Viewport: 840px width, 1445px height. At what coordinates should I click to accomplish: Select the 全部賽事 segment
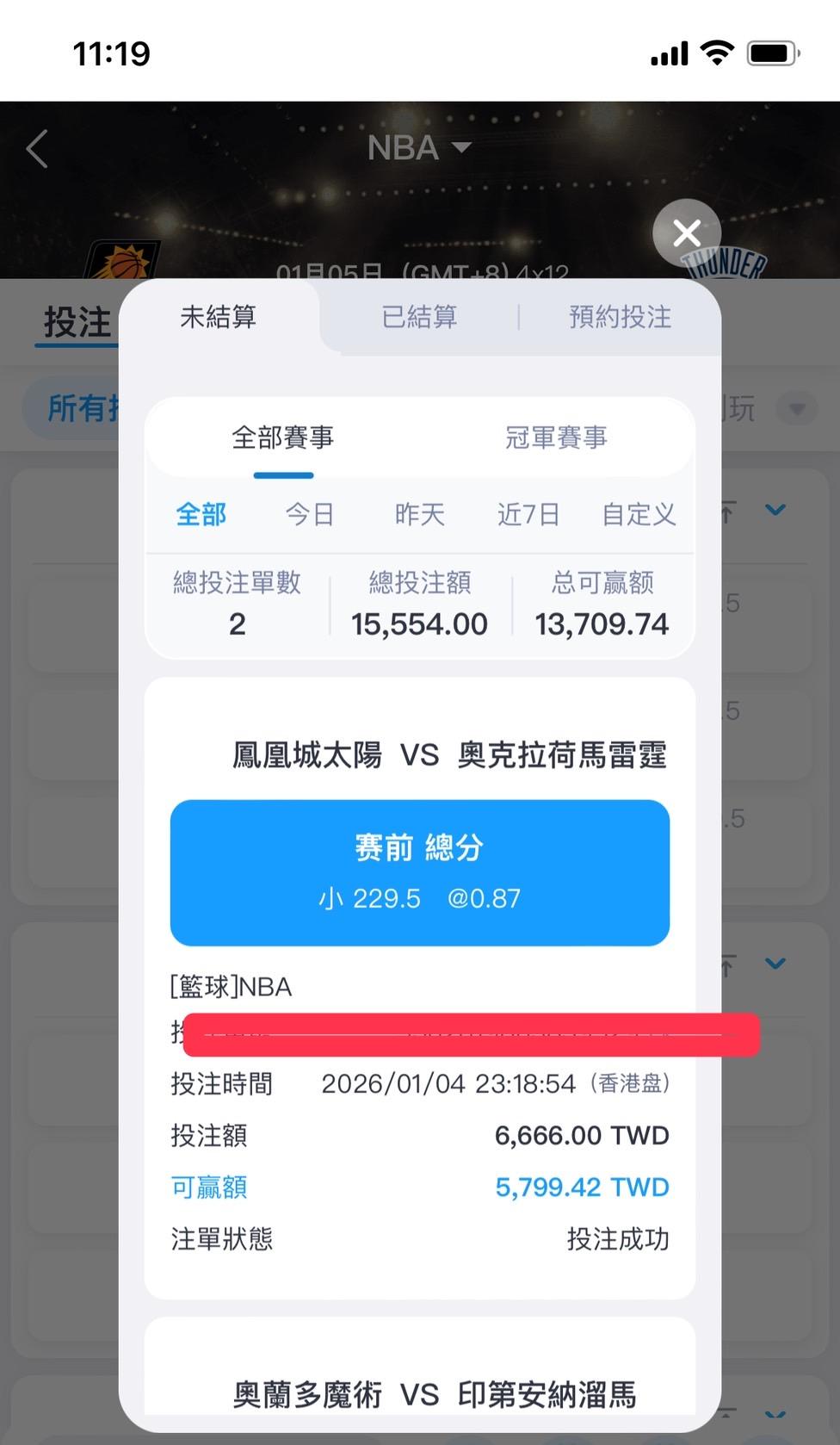[x=282, y=437]
